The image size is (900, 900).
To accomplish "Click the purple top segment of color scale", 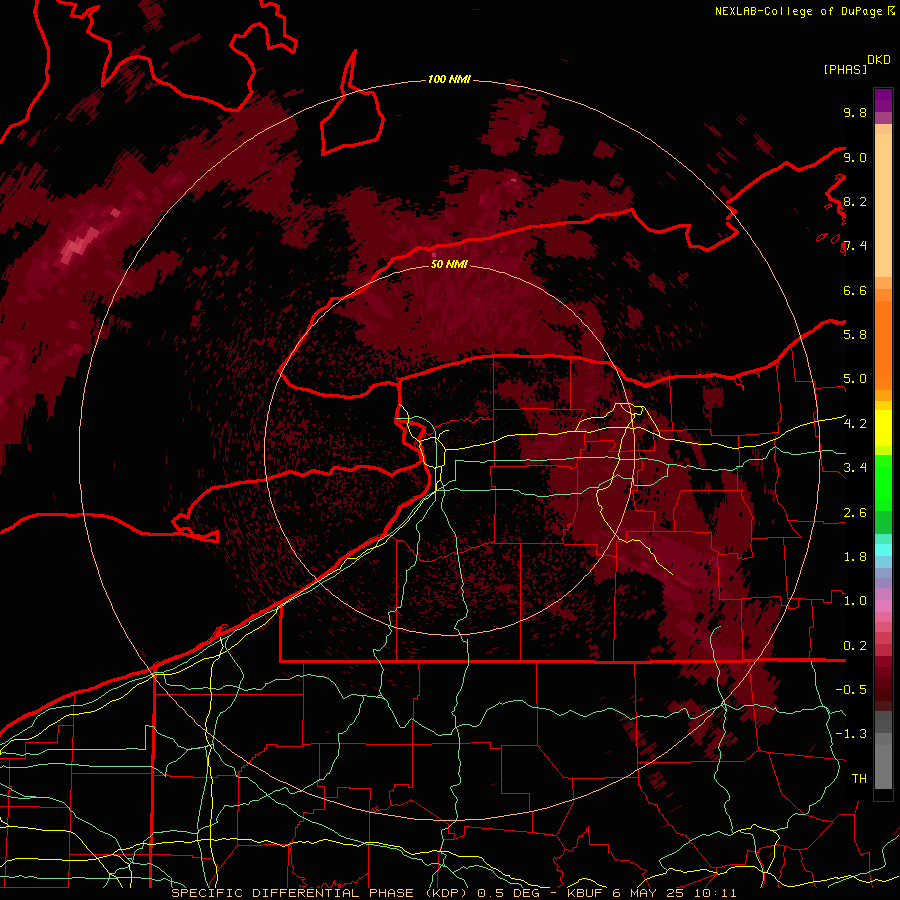I will pos(883,100).
